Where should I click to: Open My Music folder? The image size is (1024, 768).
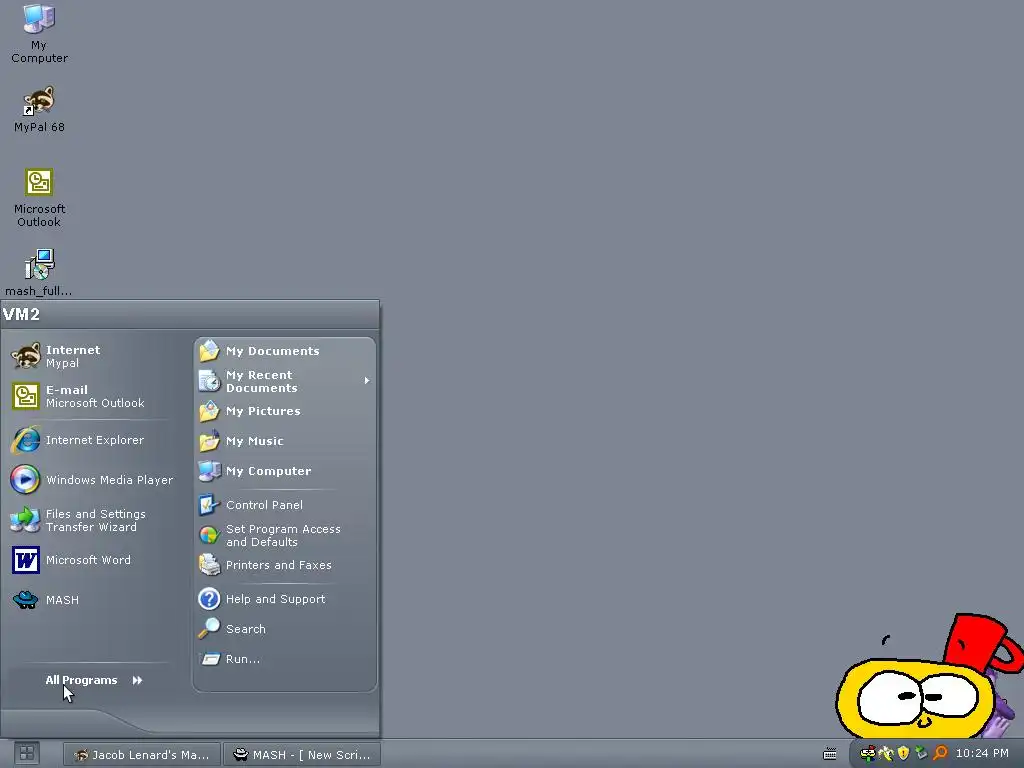coord(285,441)
